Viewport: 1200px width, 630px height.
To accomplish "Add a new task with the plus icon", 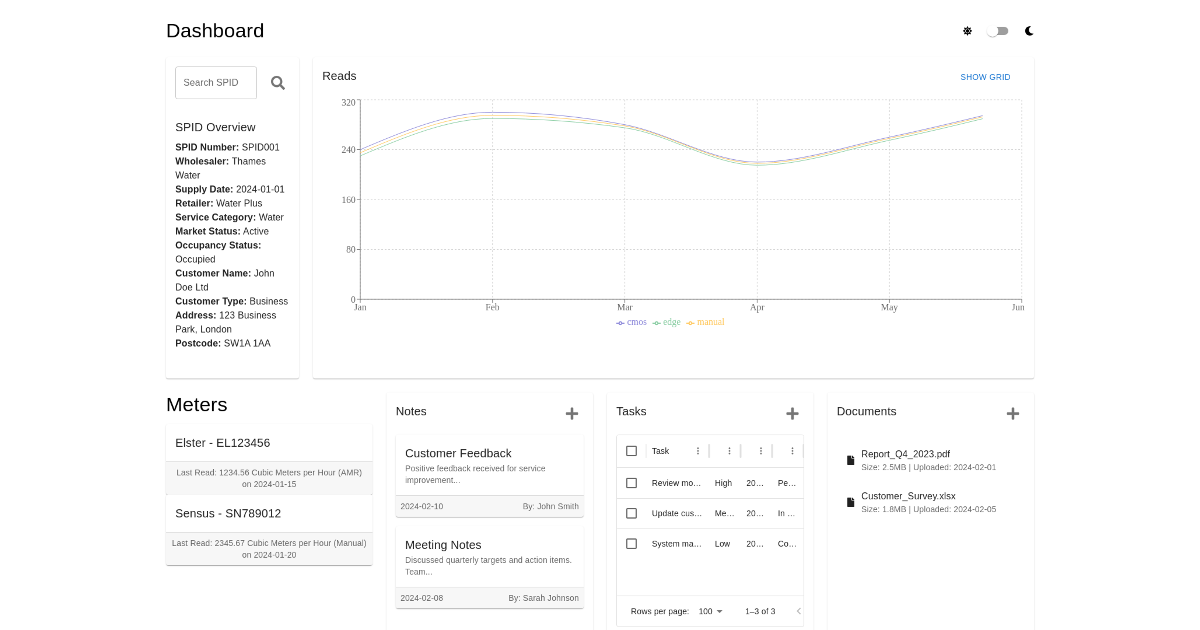I will coord(792,413).
